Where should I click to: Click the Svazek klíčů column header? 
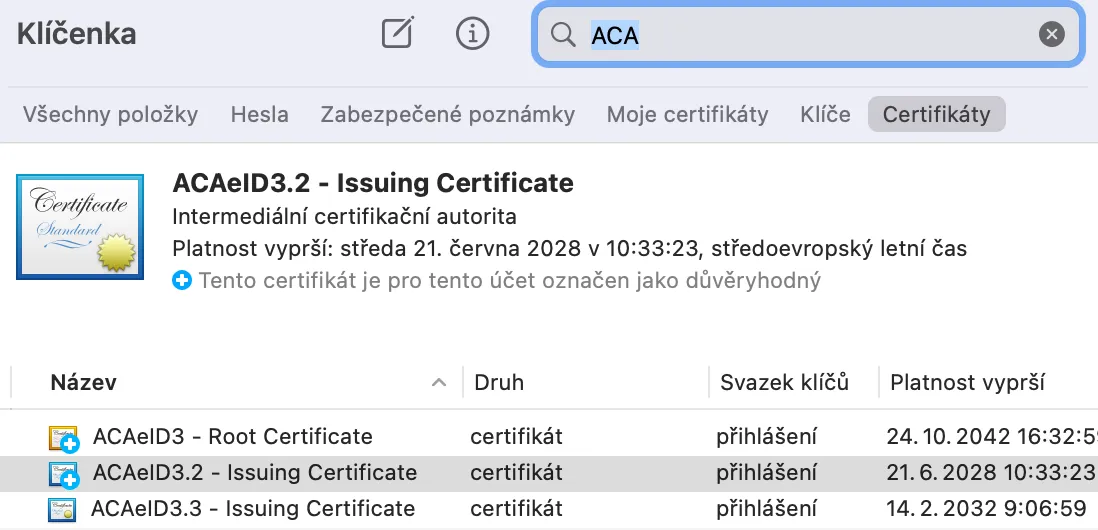point(784,383)
